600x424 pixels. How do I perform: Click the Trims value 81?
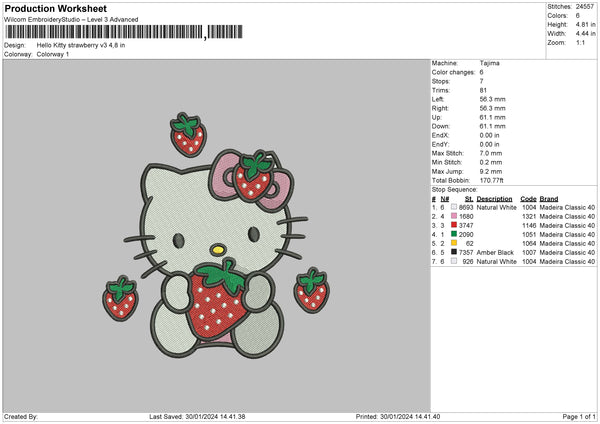(483, 90)
